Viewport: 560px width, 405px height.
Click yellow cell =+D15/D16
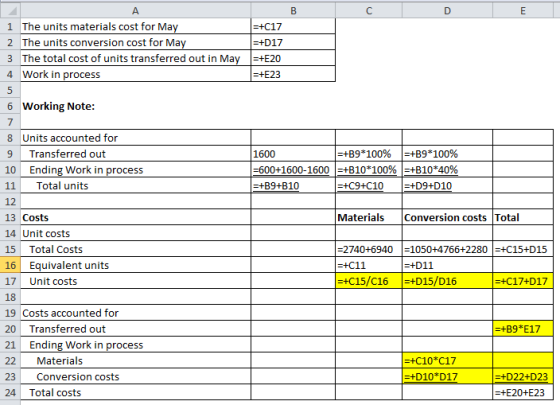[447, 281]
